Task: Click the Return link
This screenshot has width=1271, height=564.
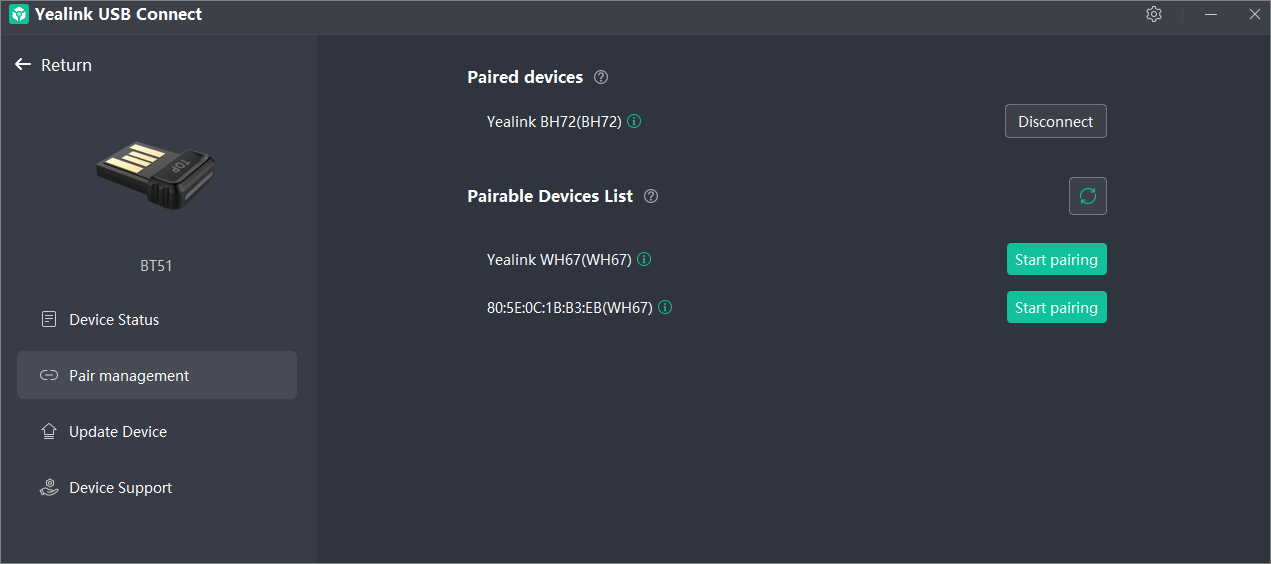Action: (66, 65)
